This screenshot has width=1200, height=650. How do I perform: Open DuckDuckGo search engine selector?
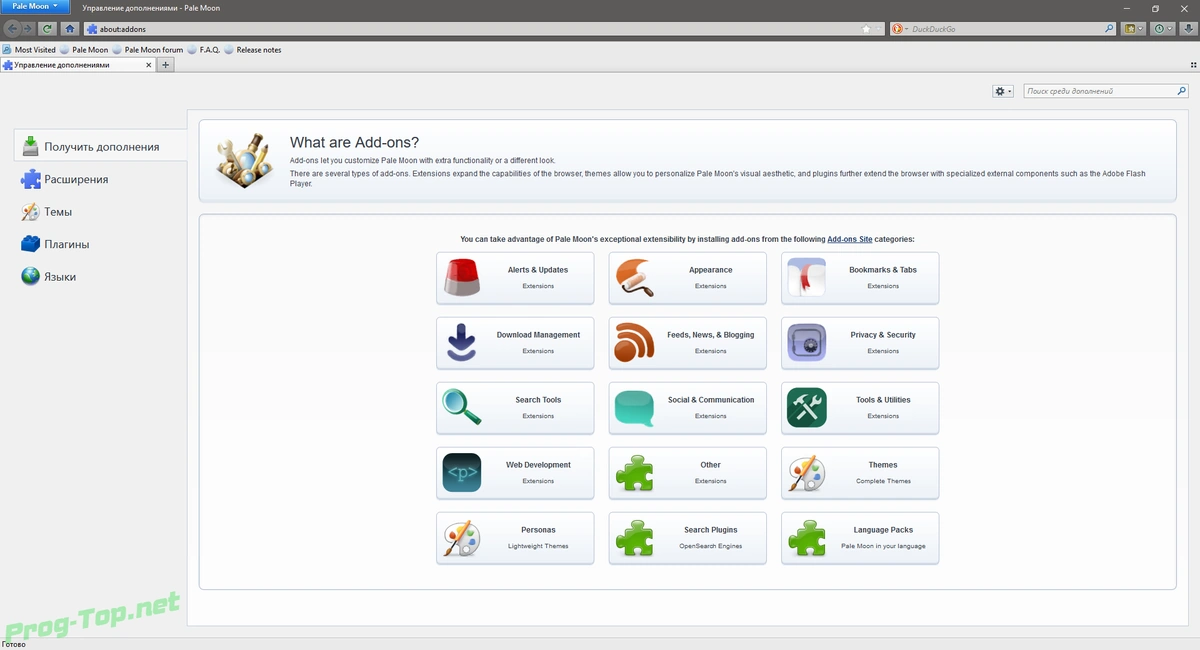coord(899,29)
